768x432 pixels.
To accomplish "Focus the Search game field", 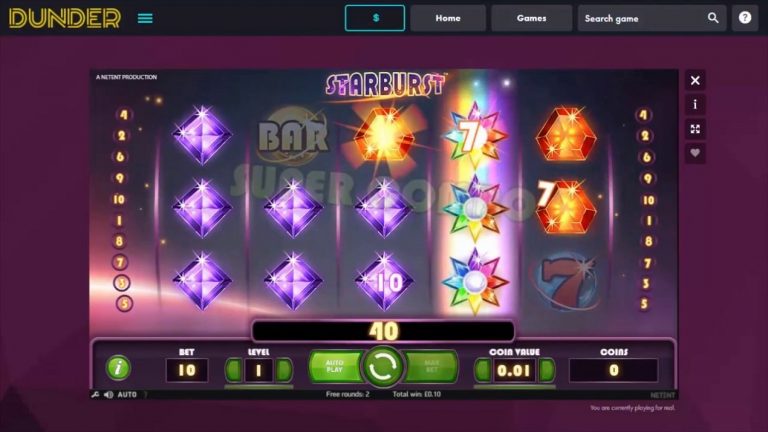I will [642, 18].
